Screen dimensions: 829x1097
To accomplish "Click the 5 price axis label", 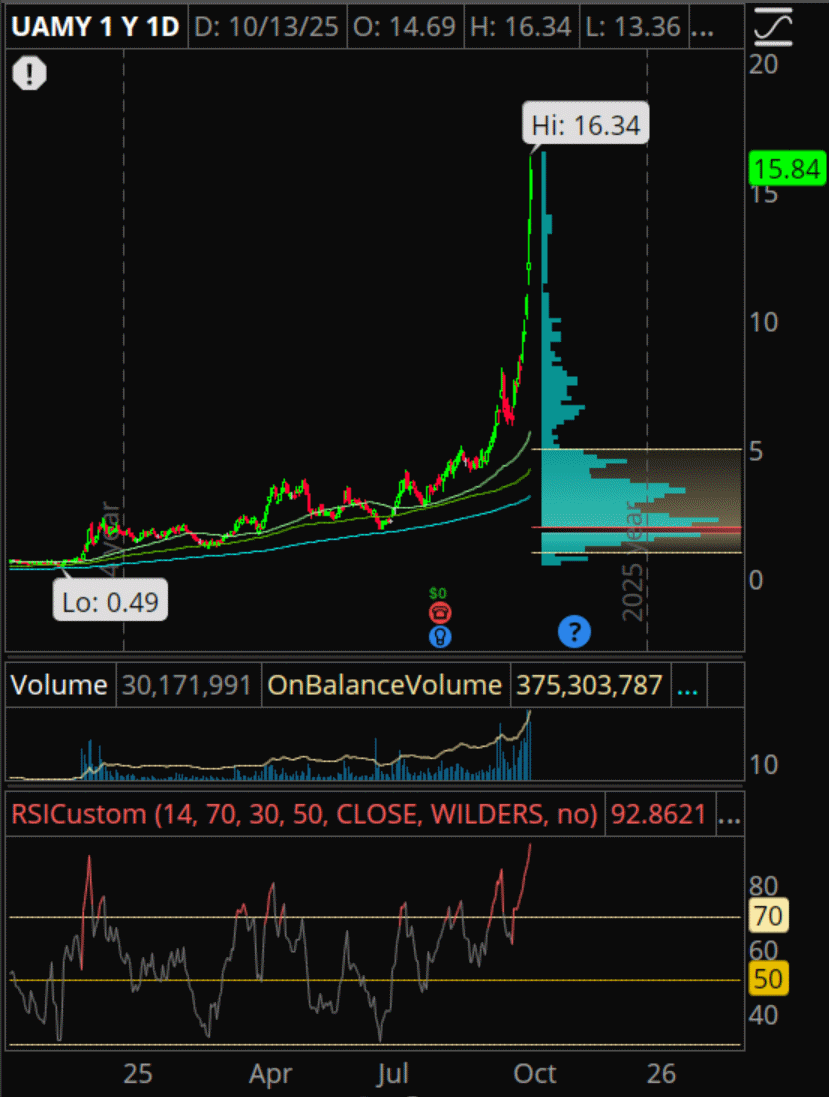I will (756, 452).
